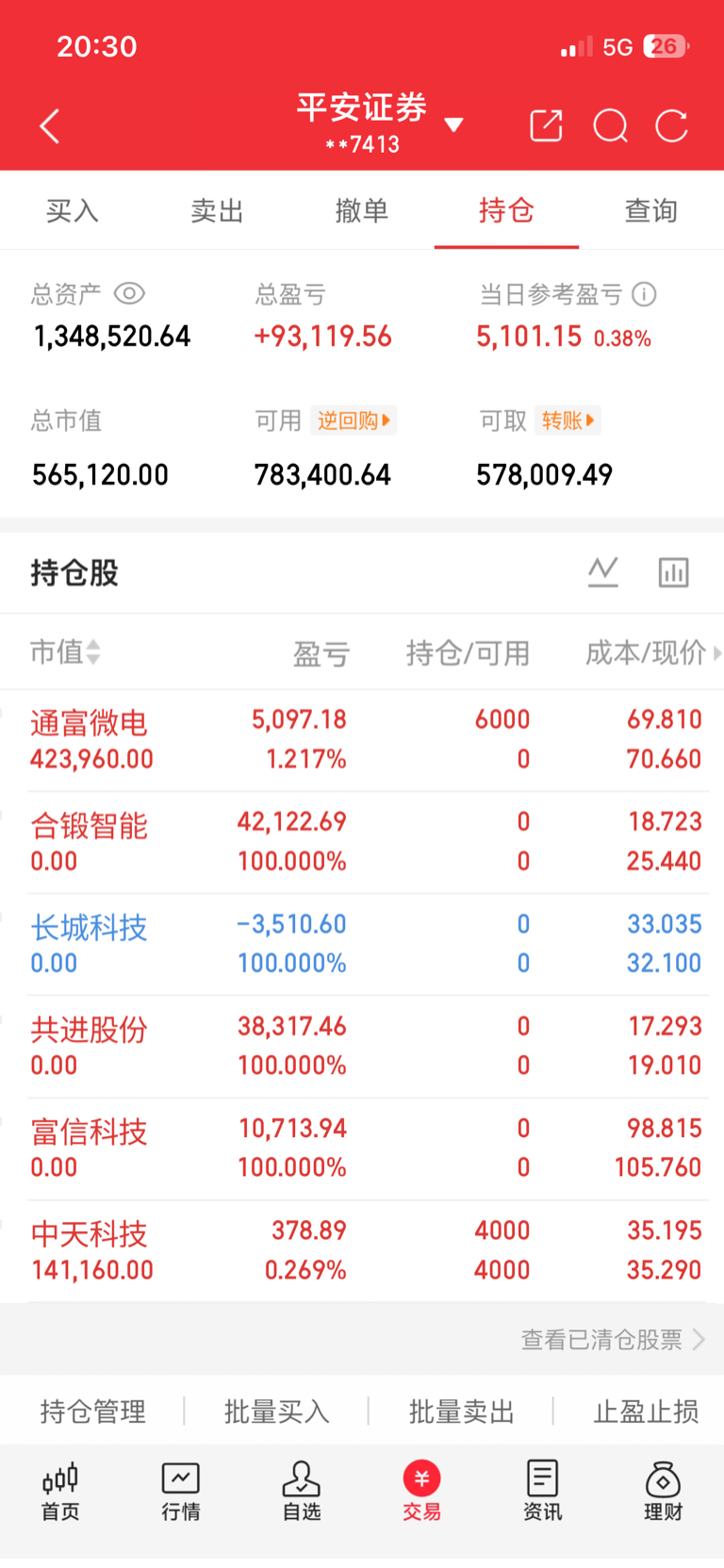Expand the 平安证券 account dropdown arrow
Screen dimensions: 724x1568
tap(453, 124)
